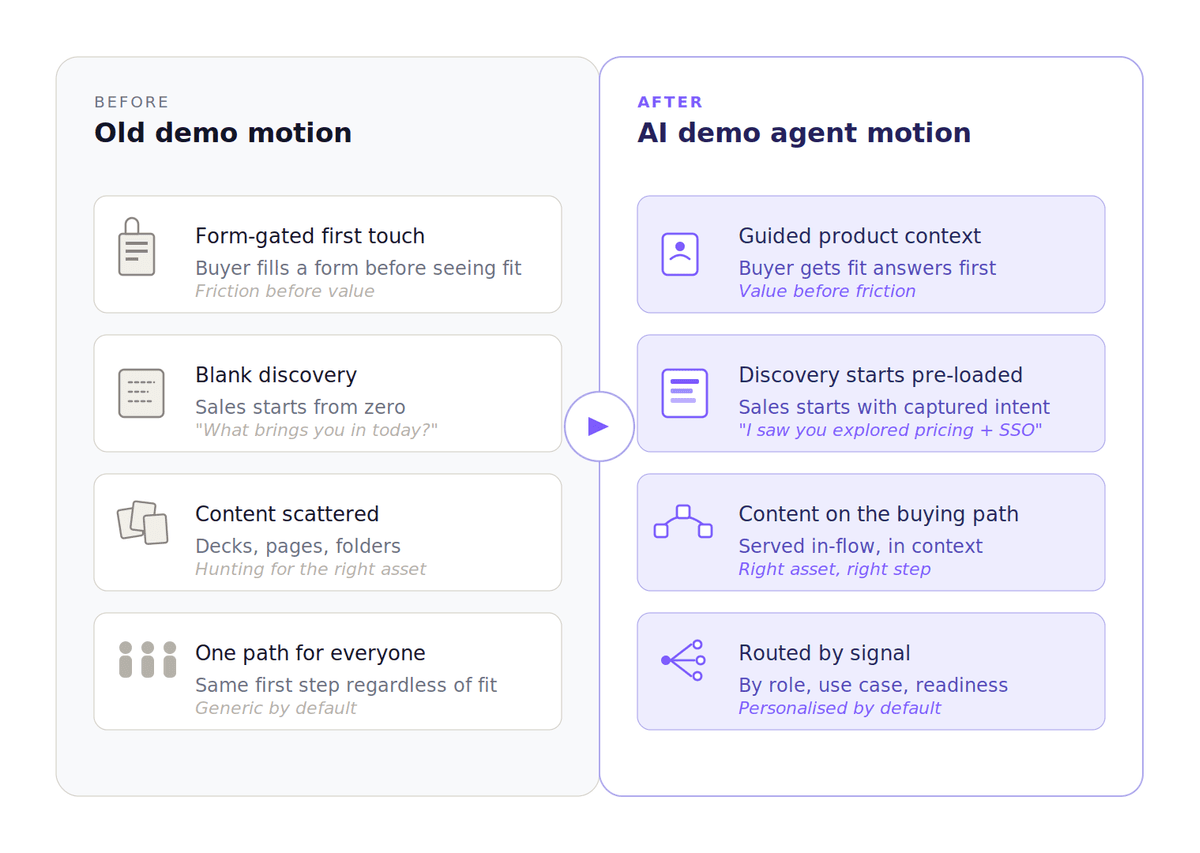Screen dimensions: 1200x853
Task: Click the purple play arrow in the center circle
Action: pos(598,427)
